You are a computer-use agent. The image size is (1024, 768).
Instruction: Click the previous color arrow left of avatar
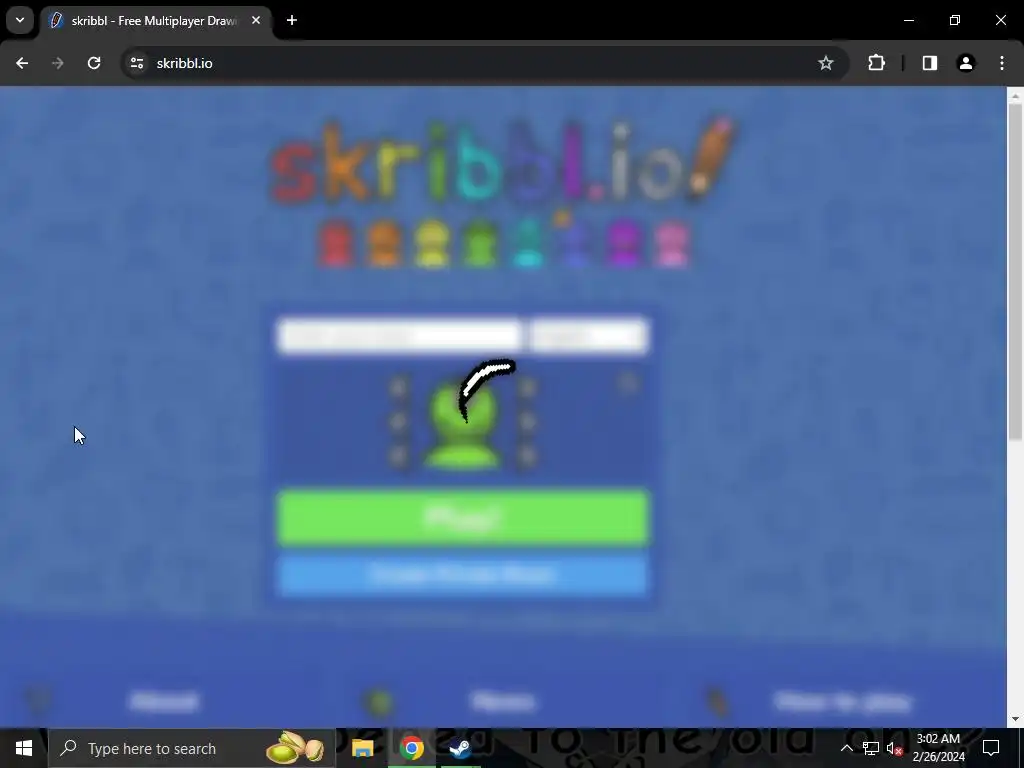[398, 455]
